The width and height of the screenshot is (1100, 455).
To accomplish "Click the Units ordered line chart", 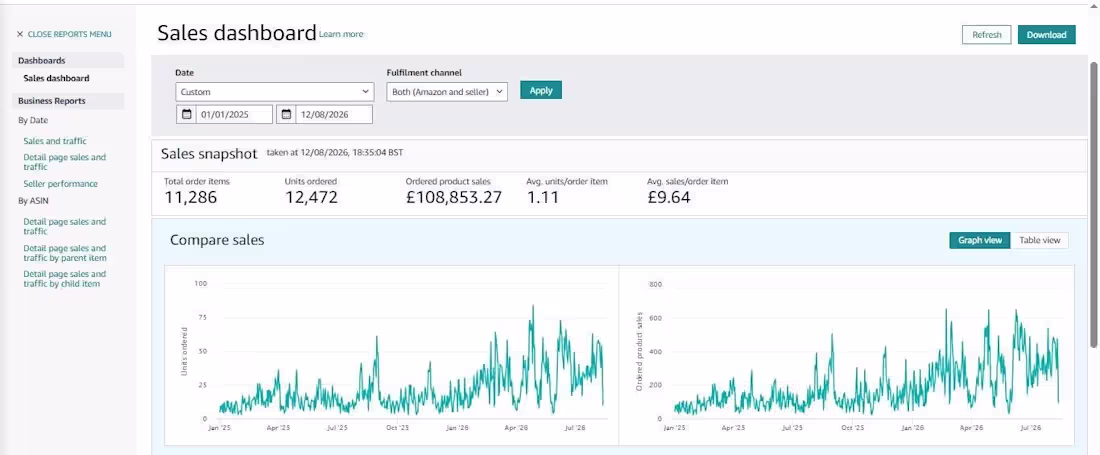I will pos(410,361).
